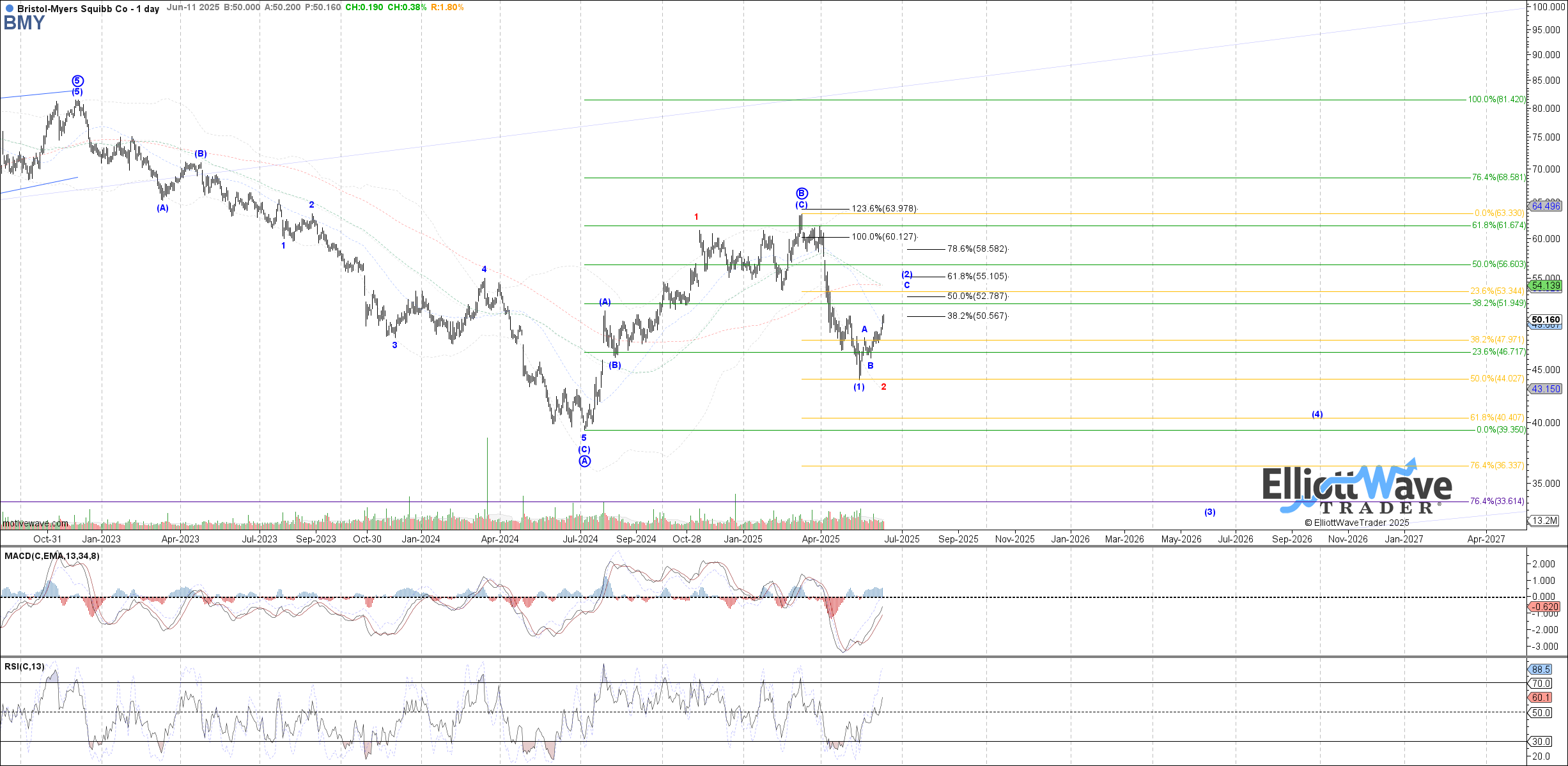Select the green Fibonacci label 23.6%(46.717)
Image resolution: width=1568 pixels, height=766 pixels.
(1498, 352)
